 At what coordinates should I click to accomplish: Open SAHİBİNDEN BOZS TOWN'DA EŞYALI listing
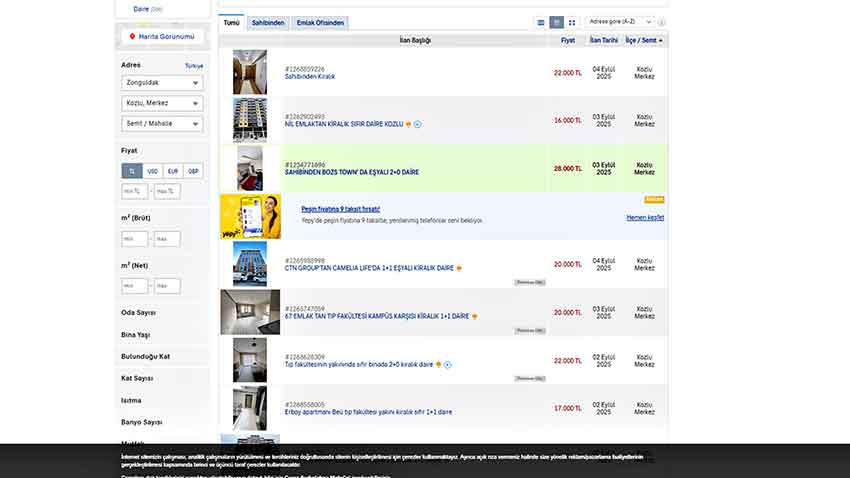(x=352, y=172)
